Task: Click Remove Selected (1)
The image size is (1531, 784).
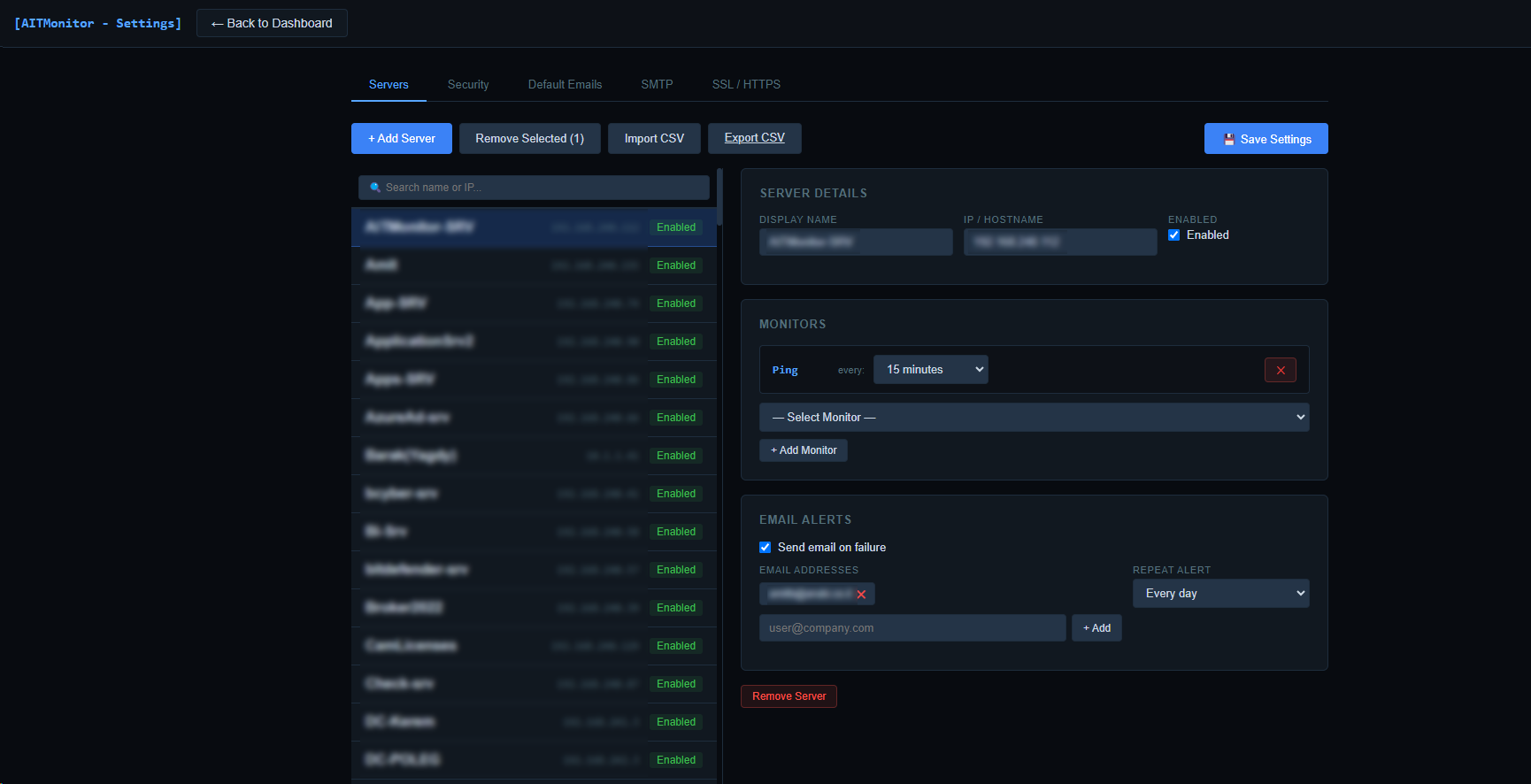Action: 530,139
